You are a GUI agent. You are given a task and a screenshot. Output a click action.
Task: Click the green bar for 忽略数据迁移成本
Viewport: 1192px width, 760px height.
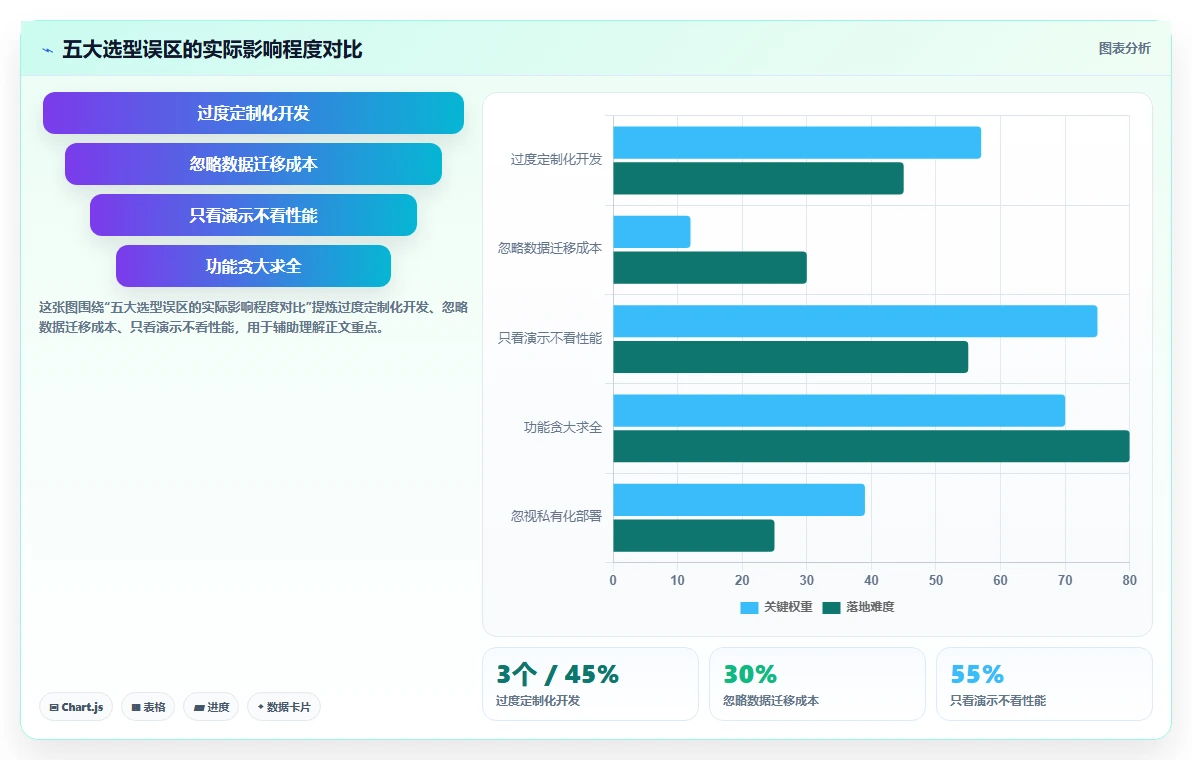point(710,268)
